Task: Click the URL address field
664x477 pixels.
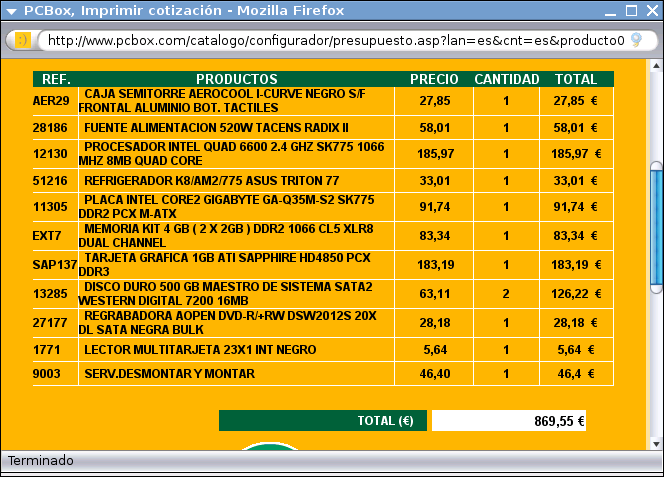Action: (336, 40)
